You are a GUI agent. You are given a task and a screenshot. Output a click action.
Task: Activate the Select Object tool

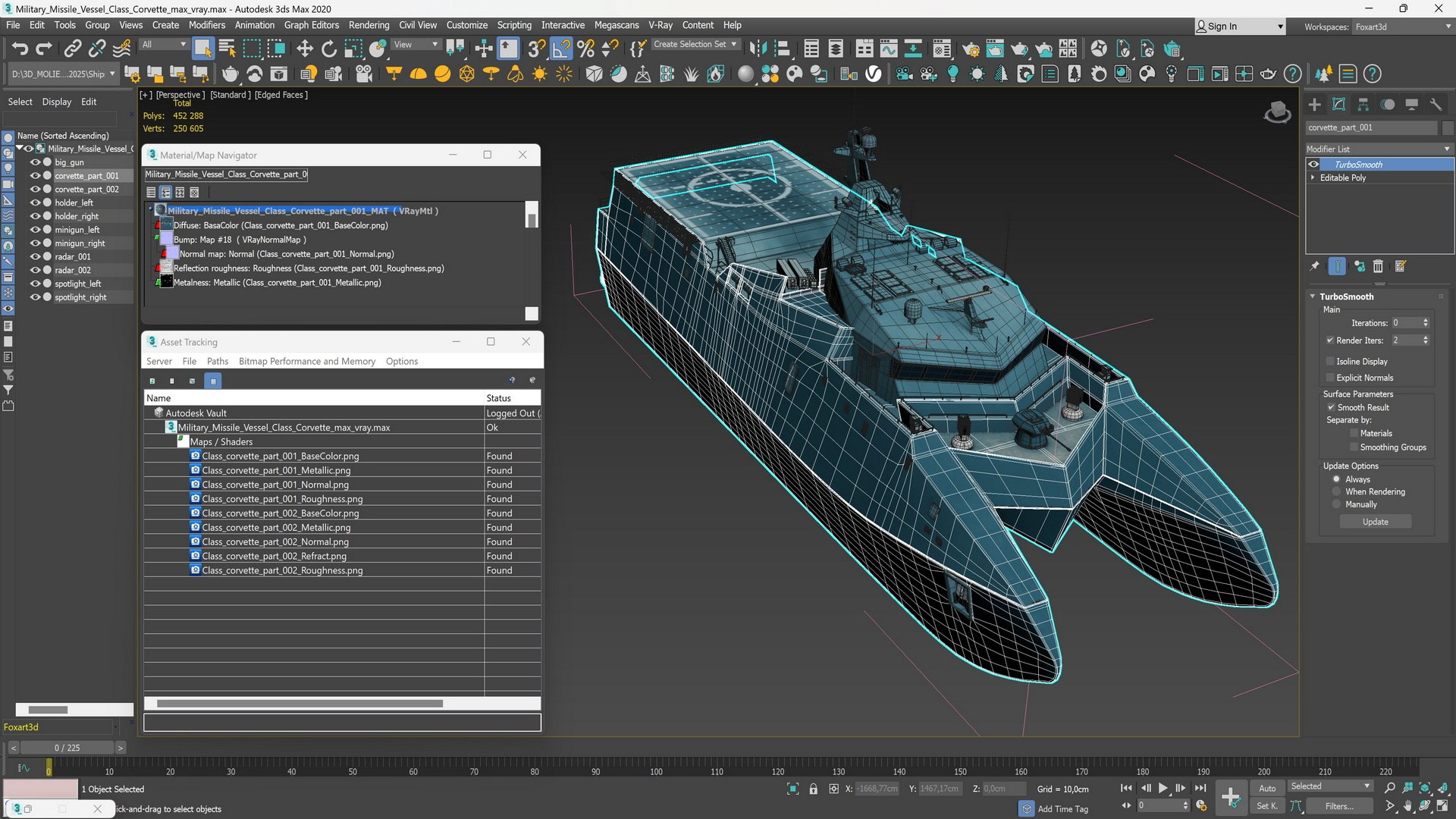(x=202, y=49)
